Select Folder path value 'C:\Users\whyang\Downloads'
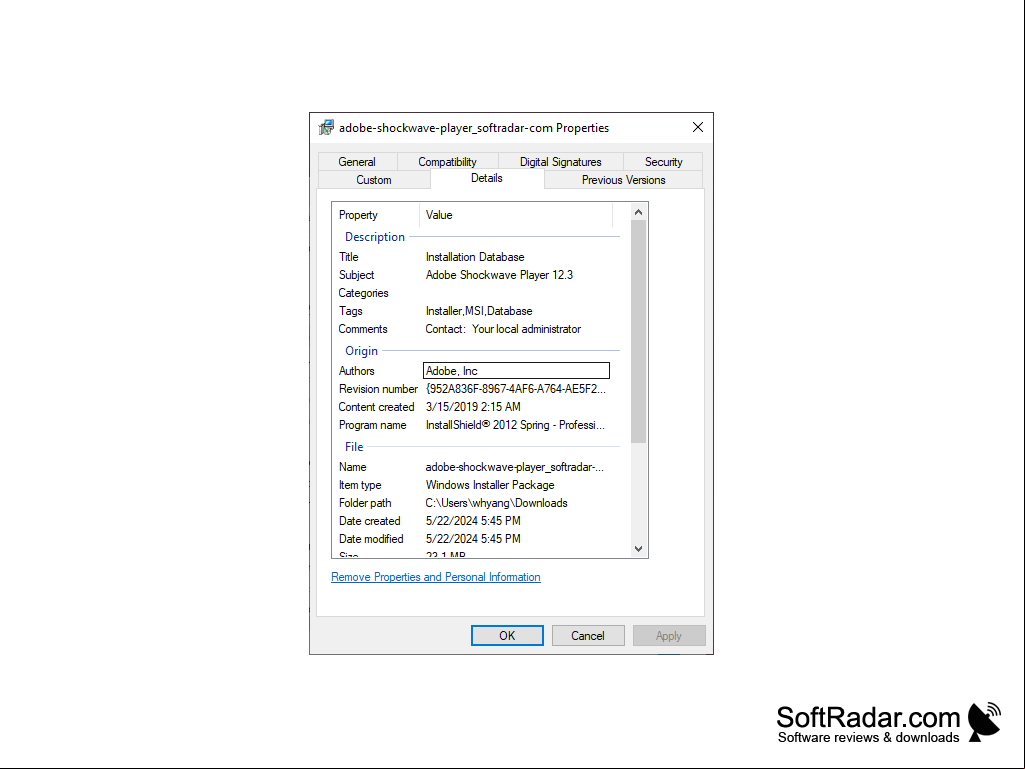This screenshot has height=769, width=1025. (496, 503)
